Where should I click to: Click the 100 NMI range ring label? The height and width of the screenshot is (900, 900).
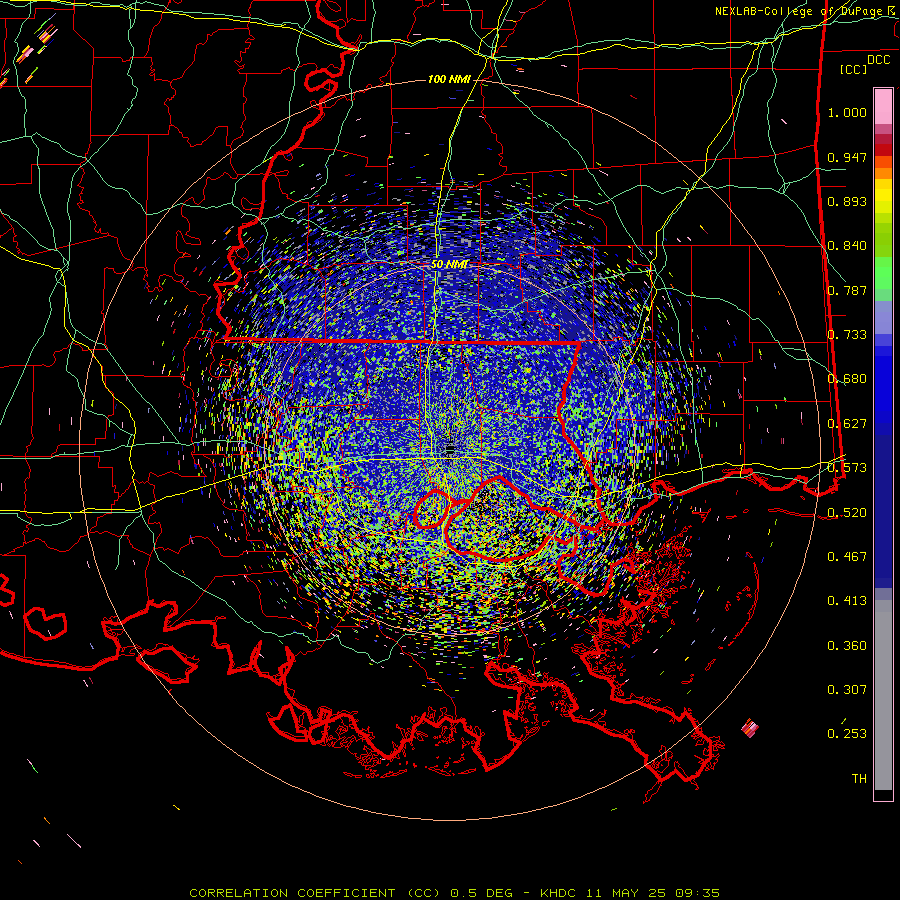coord(449,79)
